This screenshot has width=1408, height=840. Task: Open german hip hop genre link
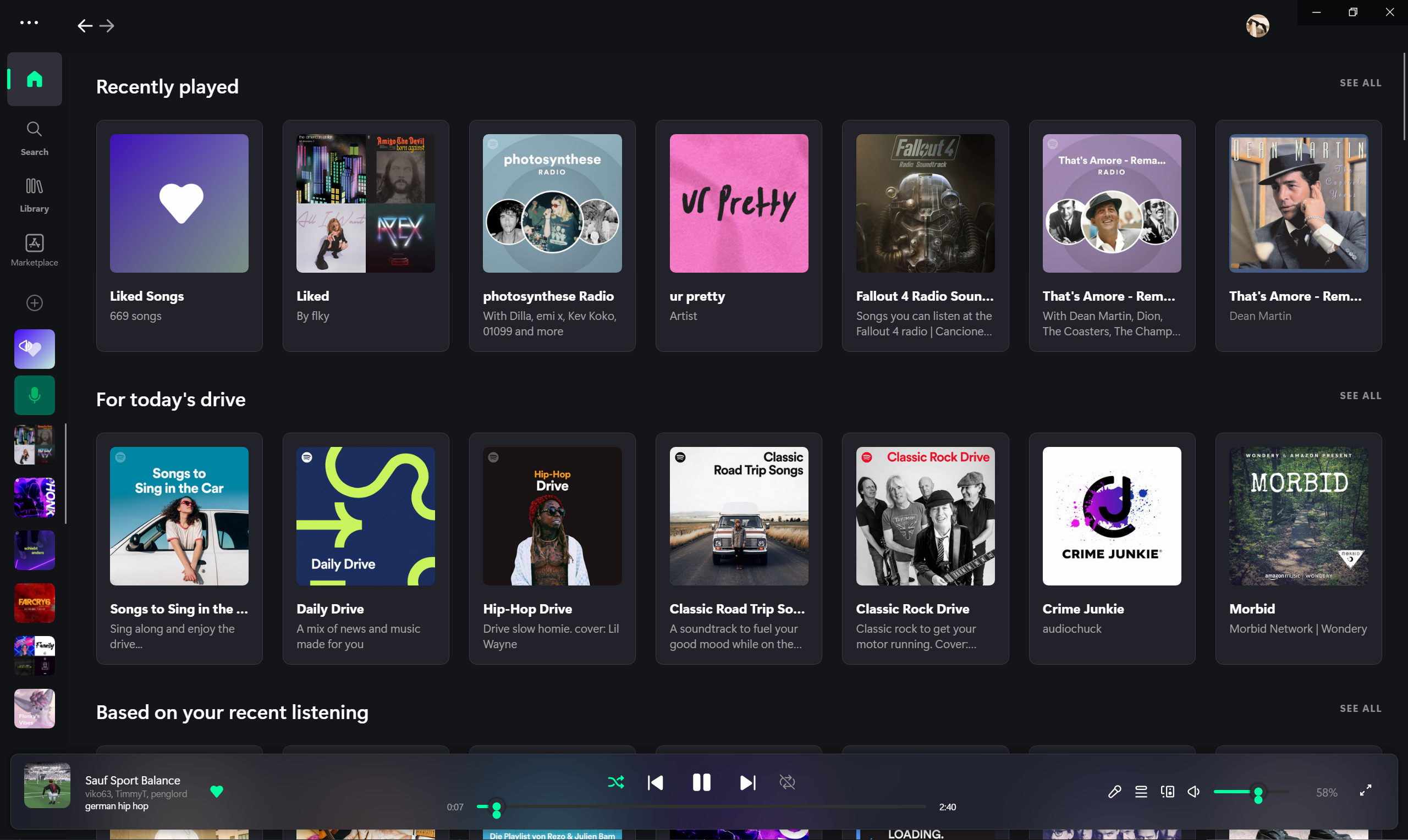point(117,806)
